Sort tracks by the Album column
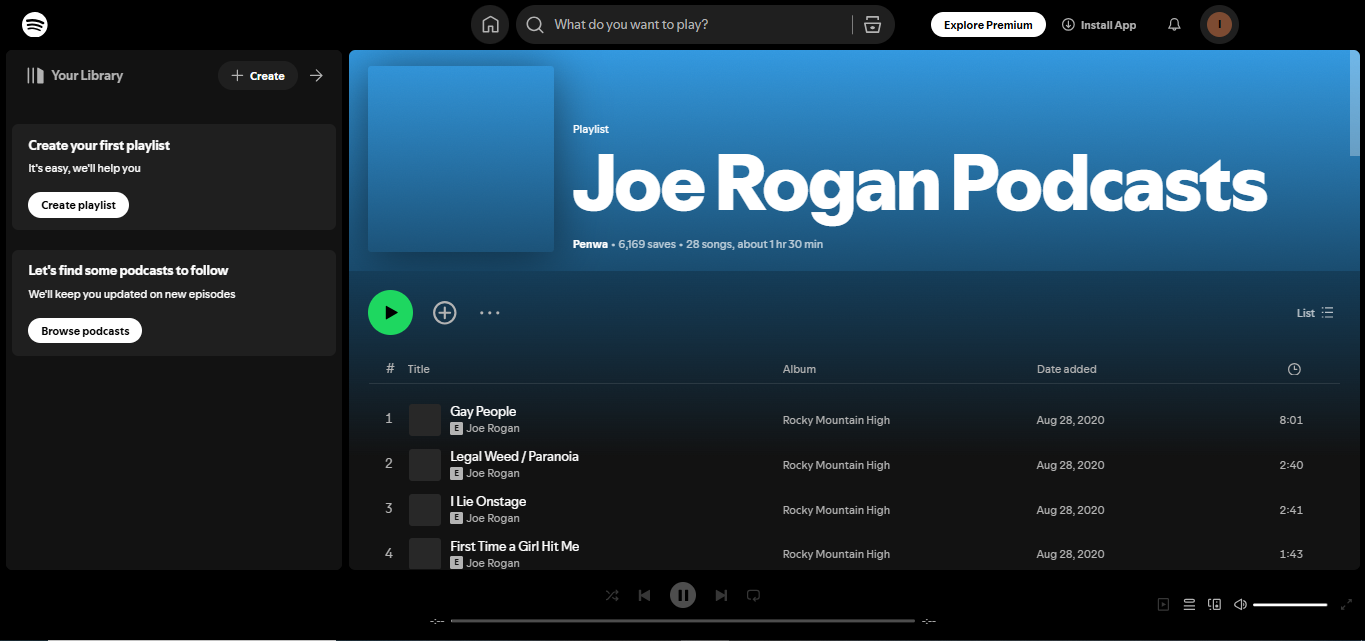 point(799,369)
